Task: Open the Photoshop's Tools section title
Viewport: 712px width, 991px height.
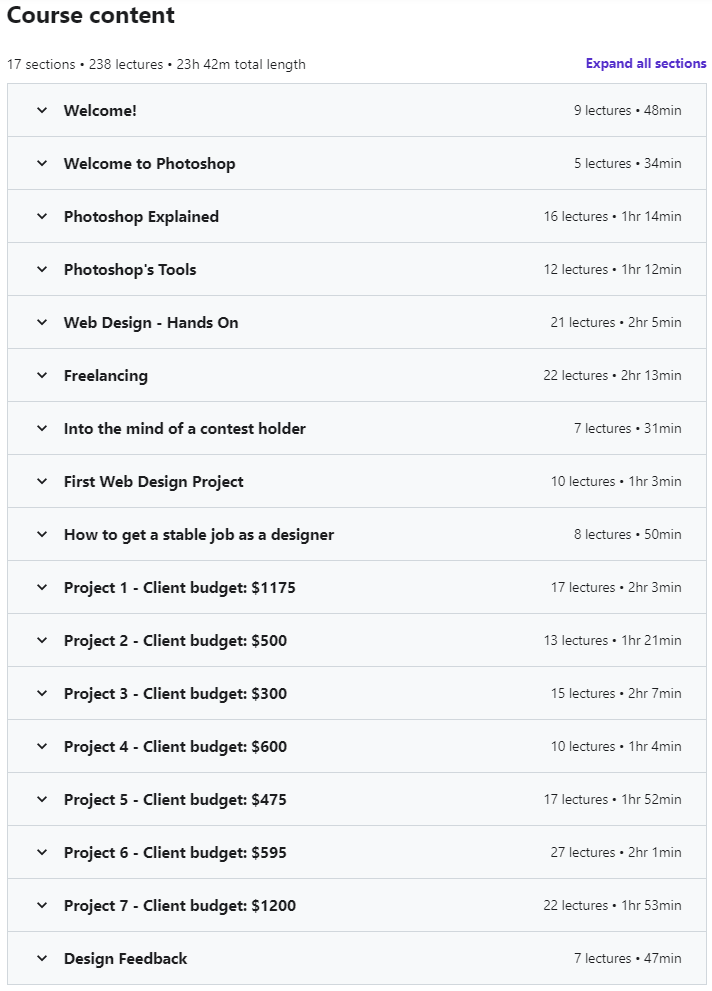Action: pyautogui.click(x=130, y=270)
